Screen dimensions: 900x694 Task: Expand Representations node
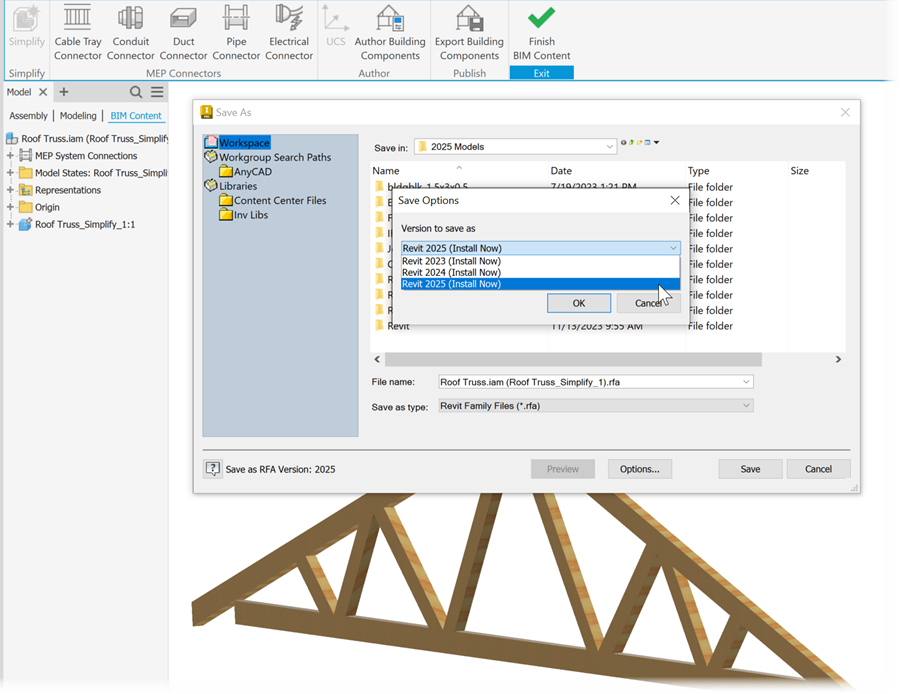10,190
